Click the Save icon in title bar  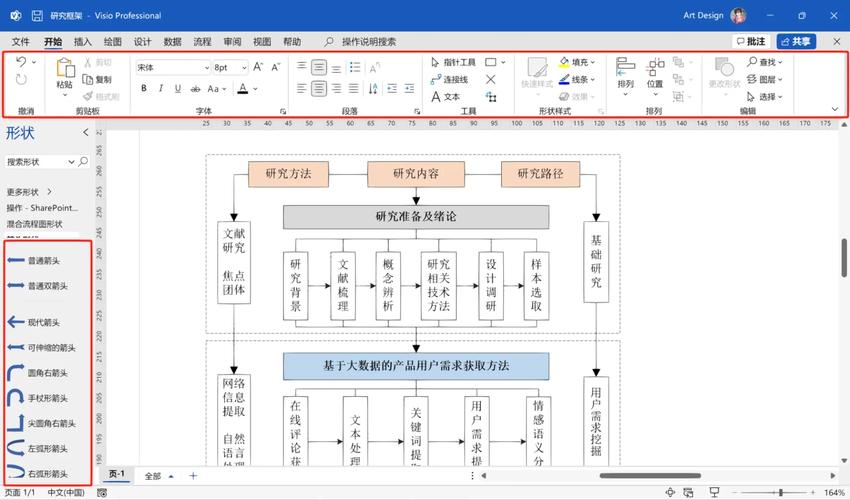tap(37, 16)
